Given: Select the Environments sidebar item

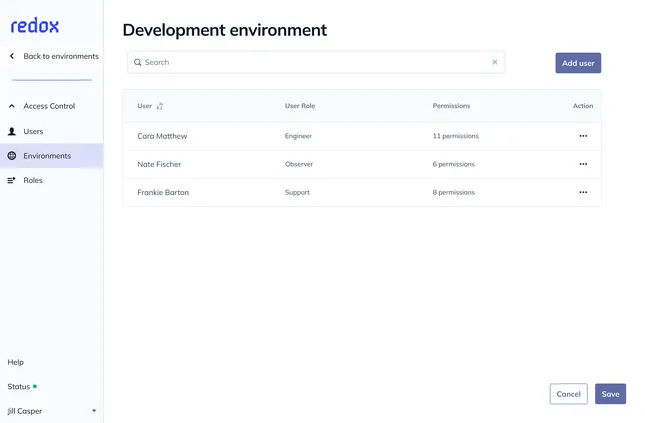Looking at the screenshot, I should point(51,156).
